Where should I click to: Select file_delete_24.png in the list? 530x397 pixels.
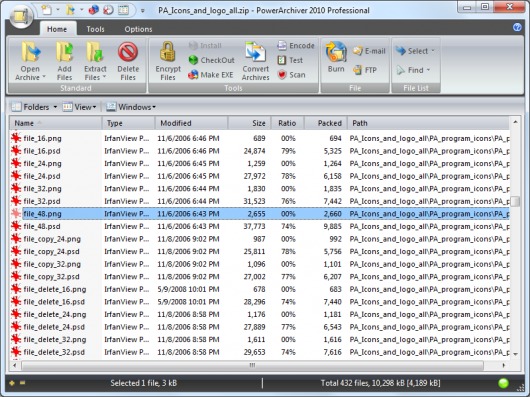[x=55, y=314]
